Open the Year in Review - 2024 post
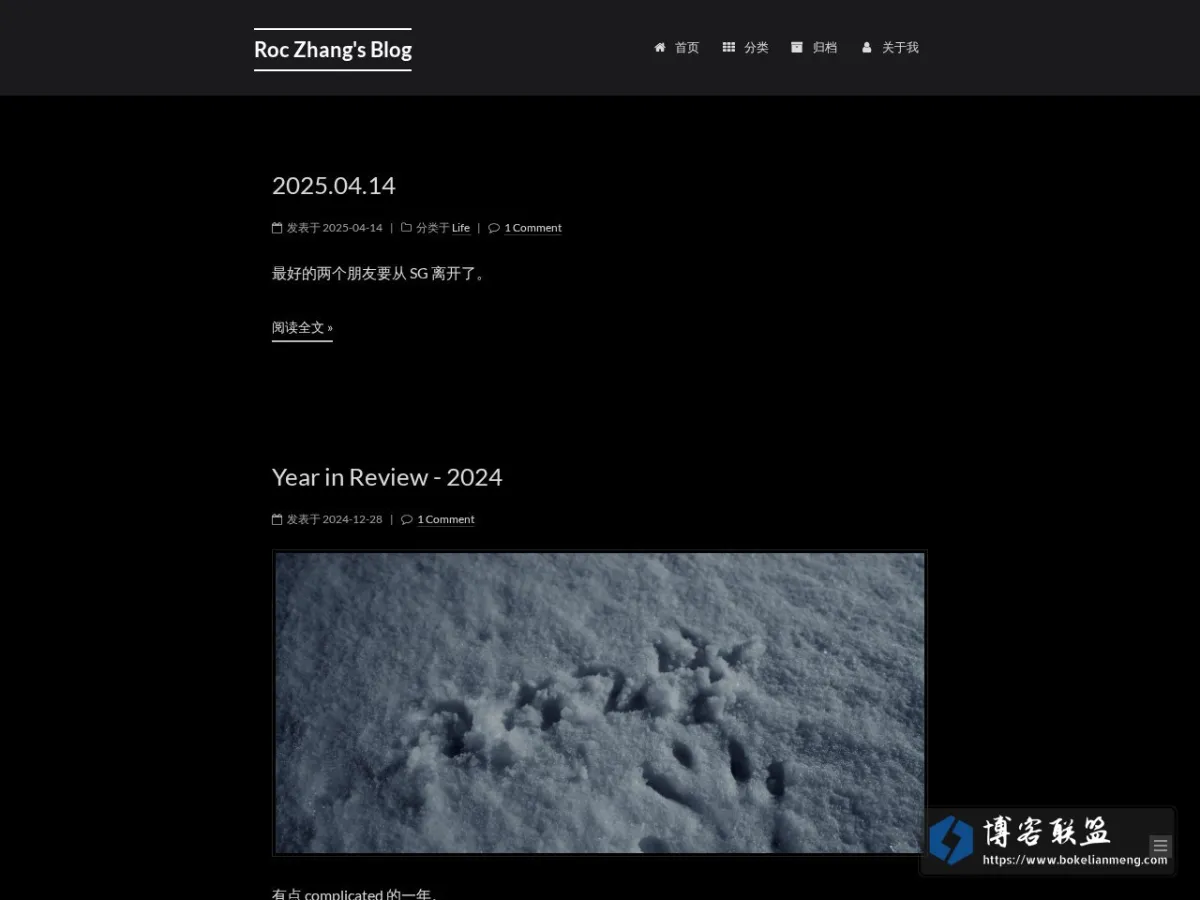This screenshot has width=1200, height=900. tap(387, 478)
